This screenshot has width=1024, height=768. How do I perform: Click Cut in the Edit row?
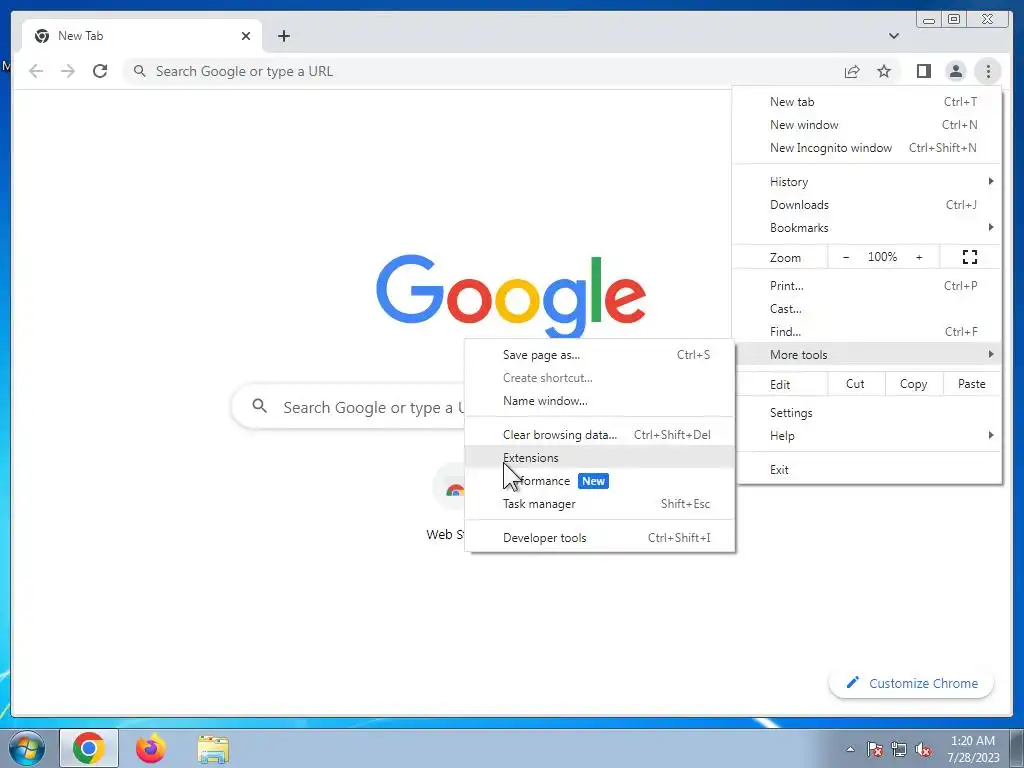tap(856, 384)
